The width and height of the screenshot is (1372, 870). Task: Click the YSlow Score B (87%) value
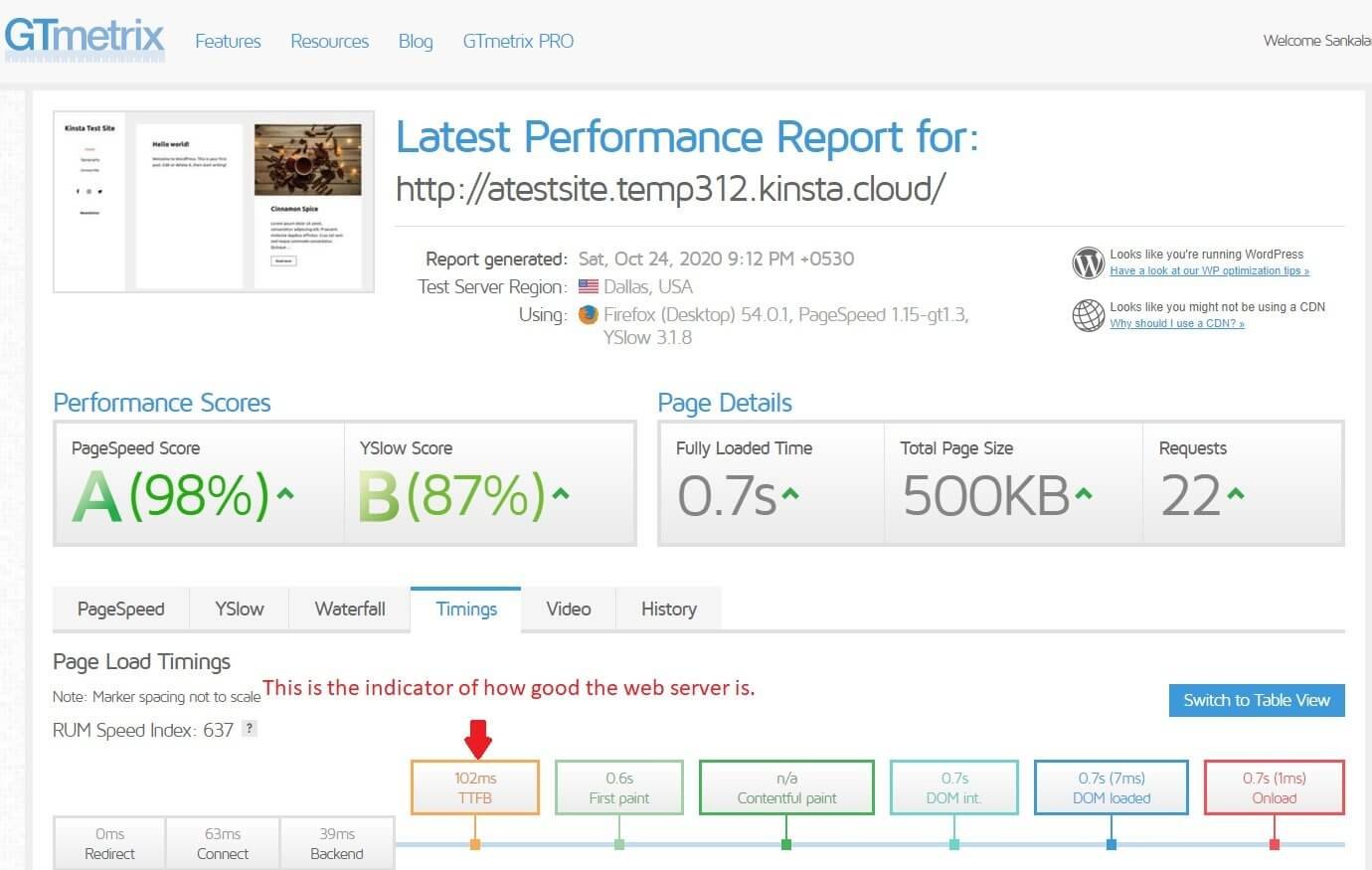pyautogui.click(x=452, y=495)
